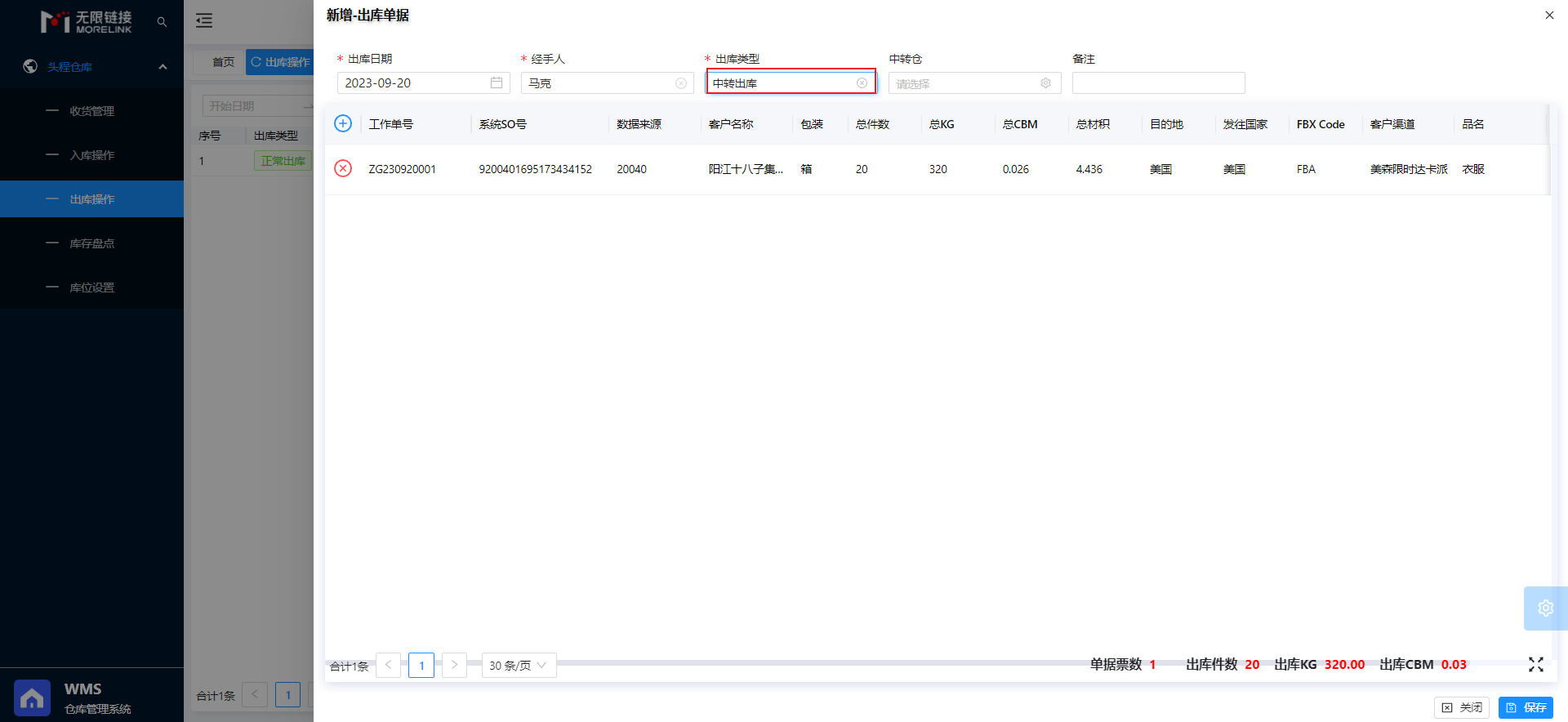
Task: Open 库存盘点 in the sidebar menu
Action: click(x=91, y=243)
